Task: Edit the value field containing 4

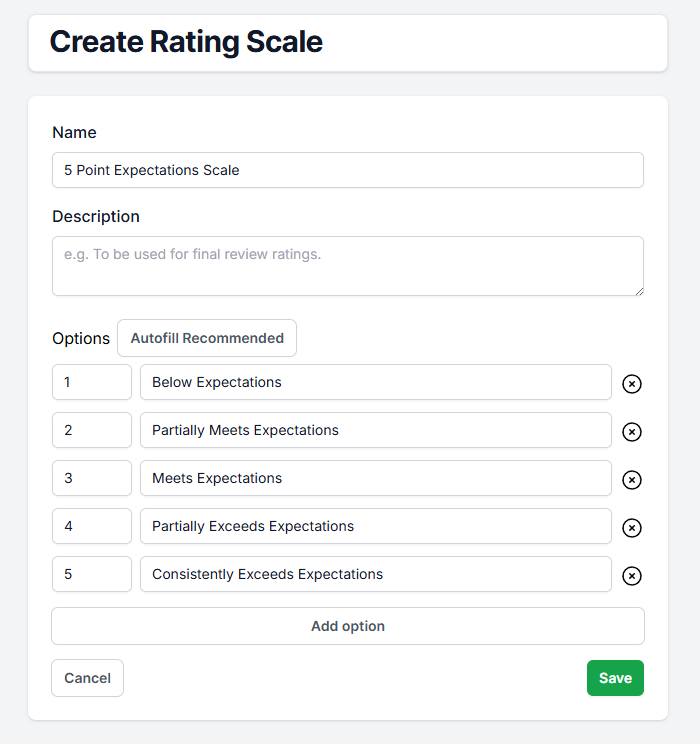Action: pyautogui.click(x=92, y=526)
